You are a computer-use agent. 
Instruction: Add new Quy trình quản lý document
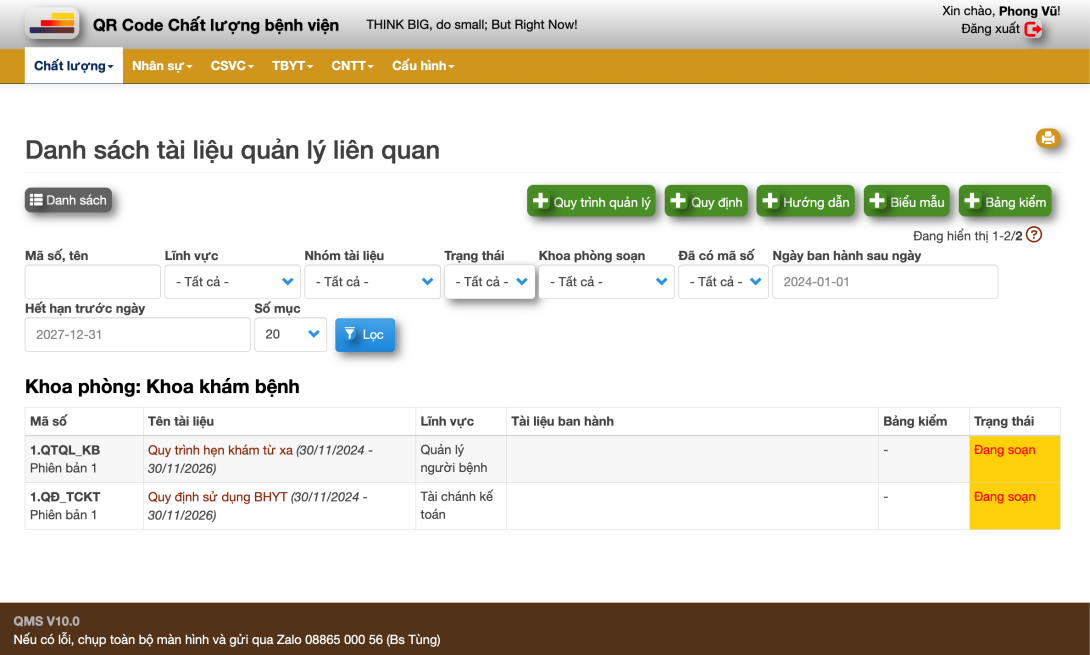pos(591,202)
